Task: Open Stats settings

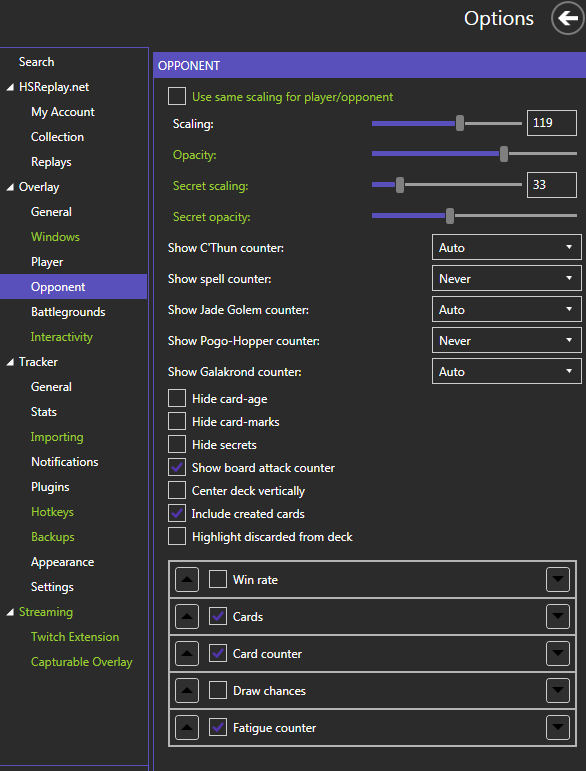Action: click(x=44, y=412)
